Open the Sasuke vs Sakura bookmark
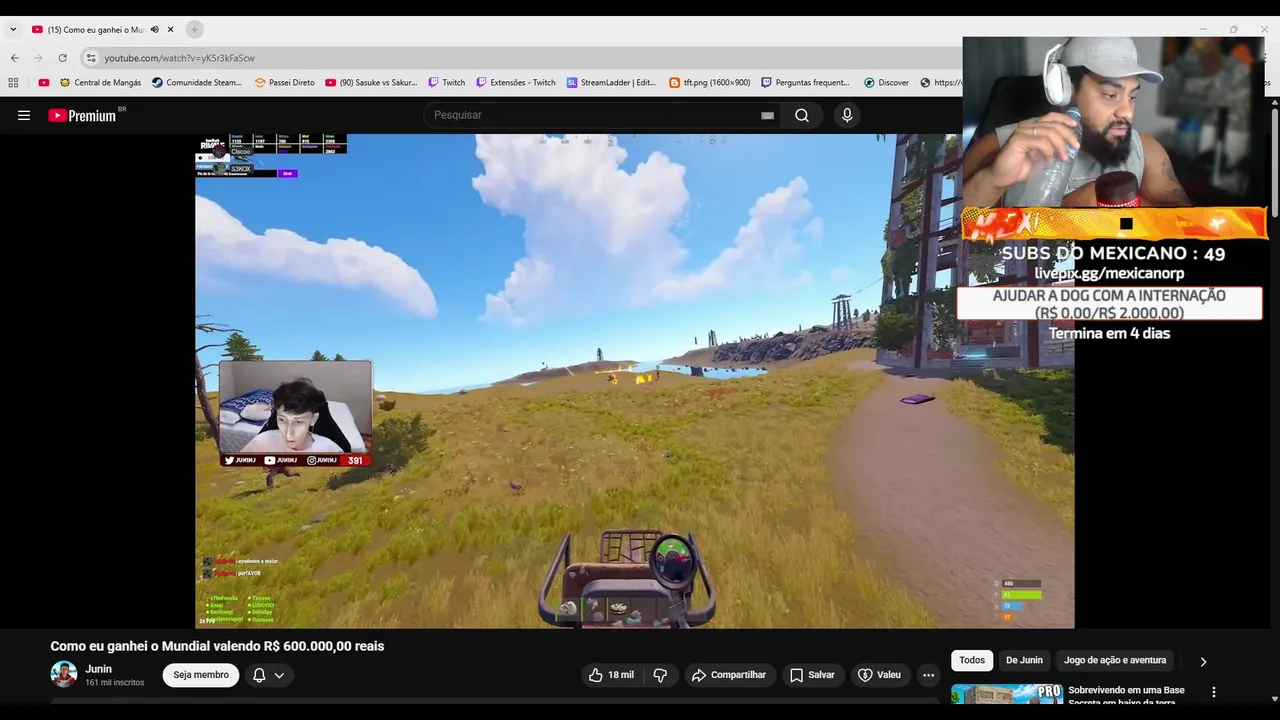This screenshot has height=720, width=1280. pos(371,83)
